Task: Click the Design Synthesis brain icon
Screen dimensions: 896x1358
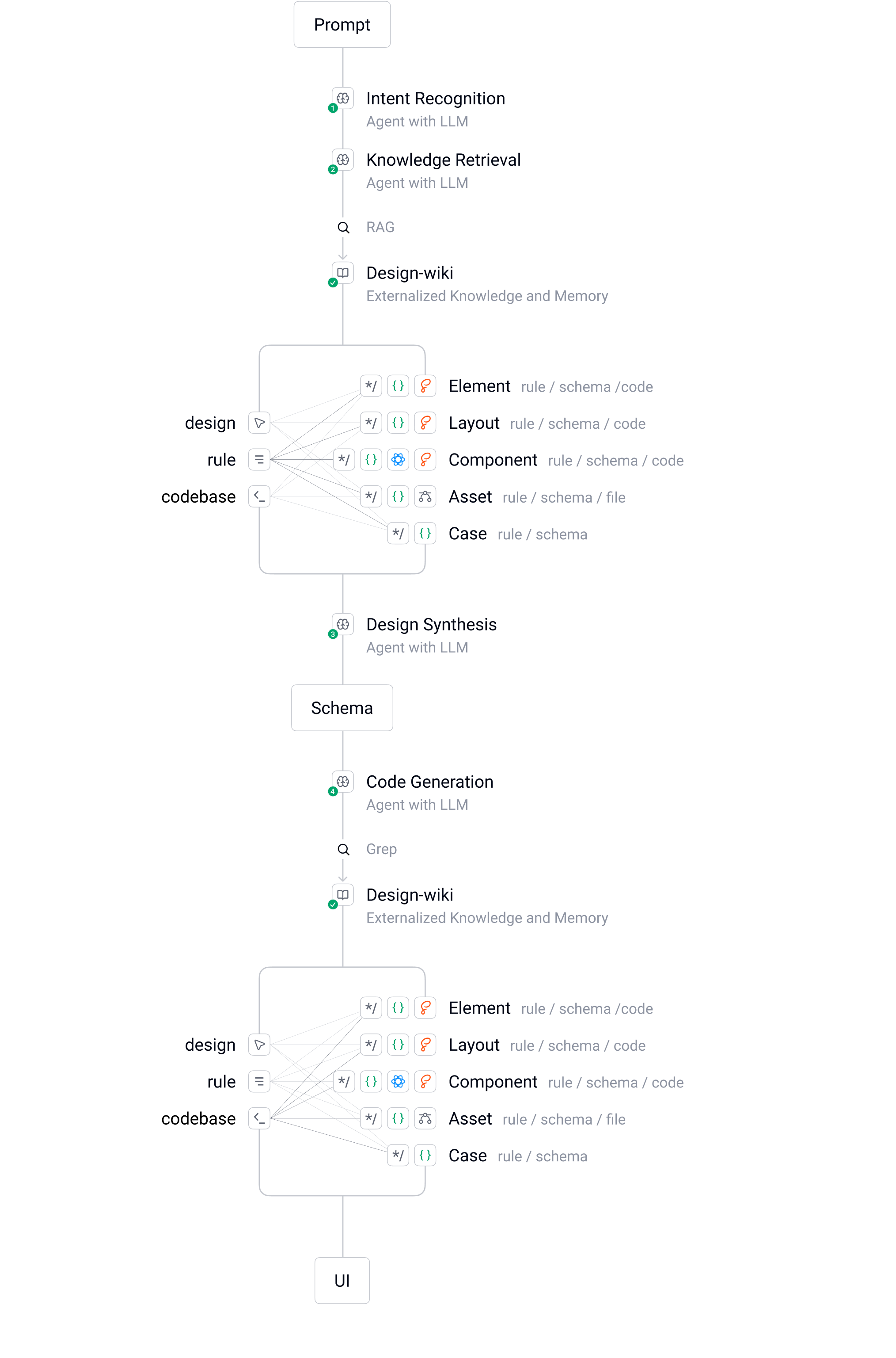Action: tap(343, 624)
